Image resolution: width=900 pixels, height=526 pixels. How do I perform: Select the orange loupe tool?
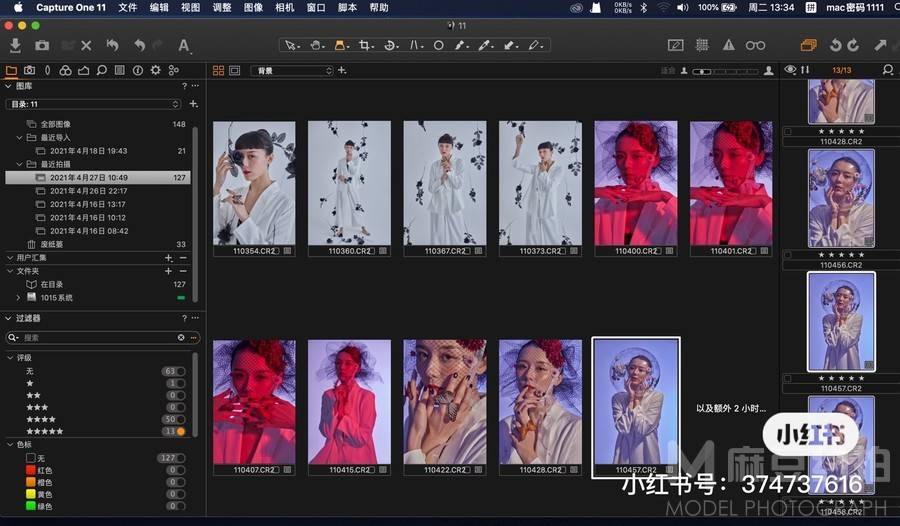[340, 45]
